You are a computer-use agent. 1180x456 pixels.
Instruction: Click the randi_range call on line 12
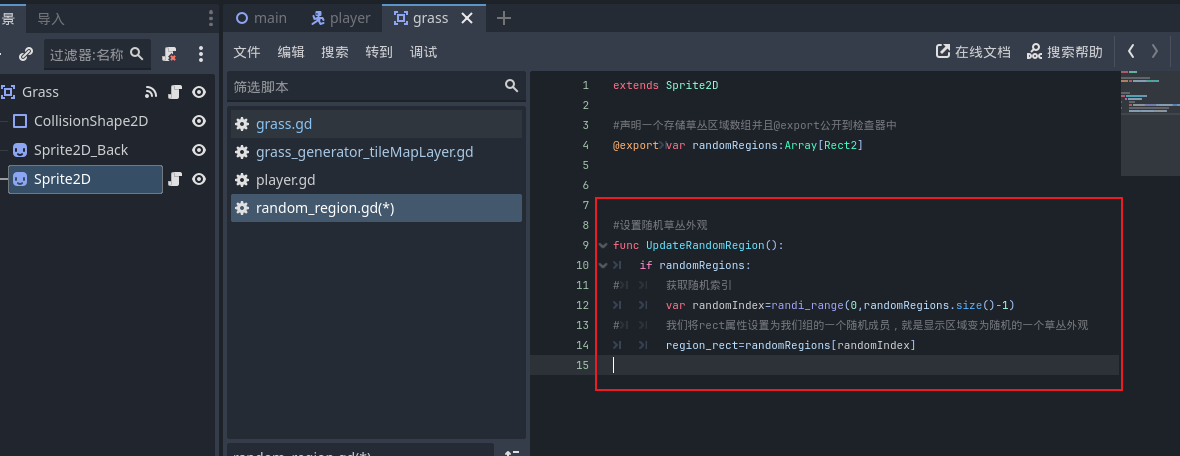[x=805, y=306]
